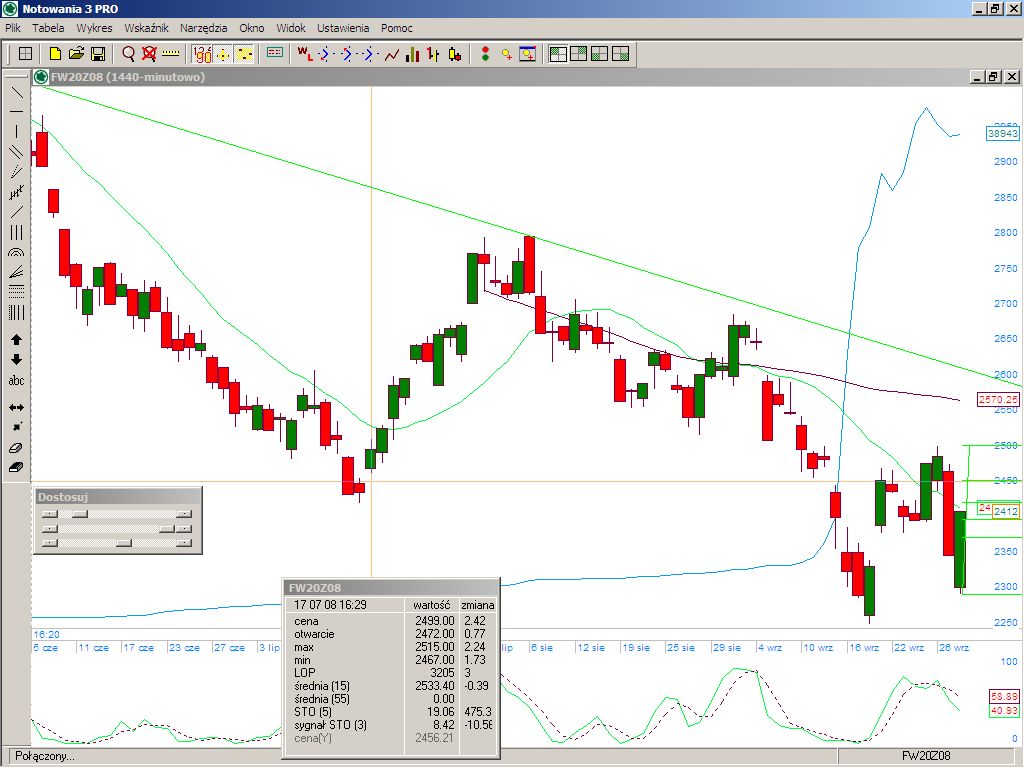Click the yellow dot with plus icon
Image resolution: width=1024 pixels, height=768 pixels.
click(507, 54)
